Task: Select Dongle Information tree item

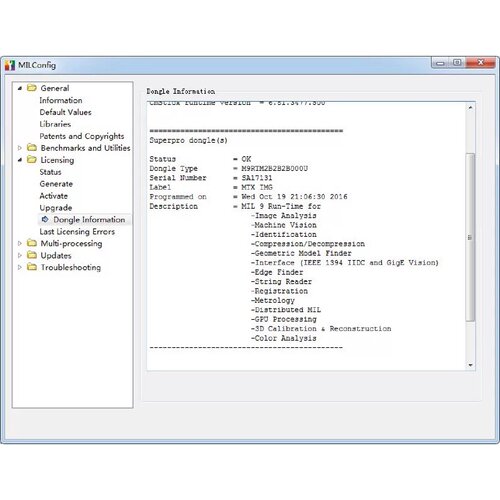Action: [89, 219]
